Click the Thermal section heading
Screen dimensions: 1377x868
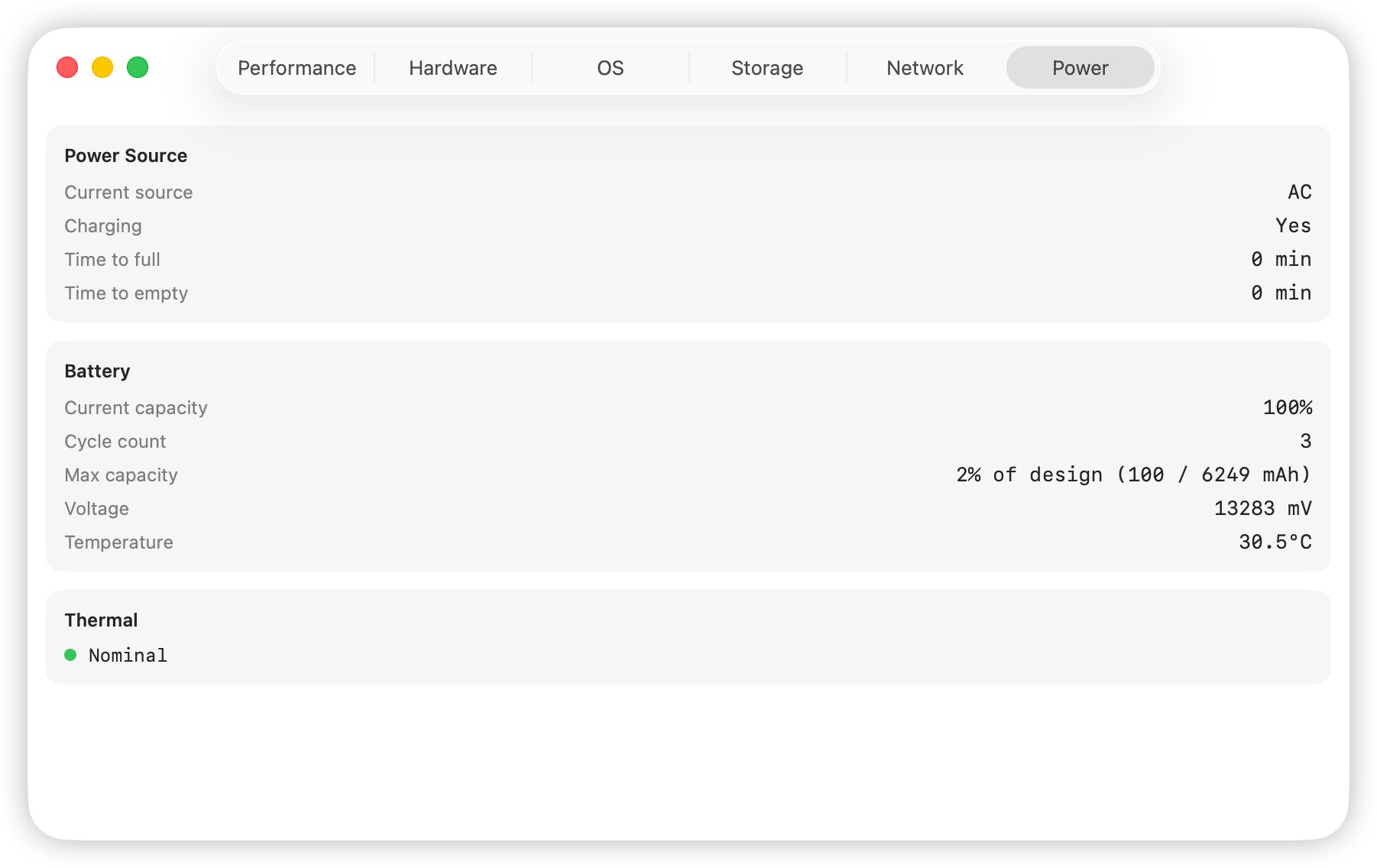[101, 620]
